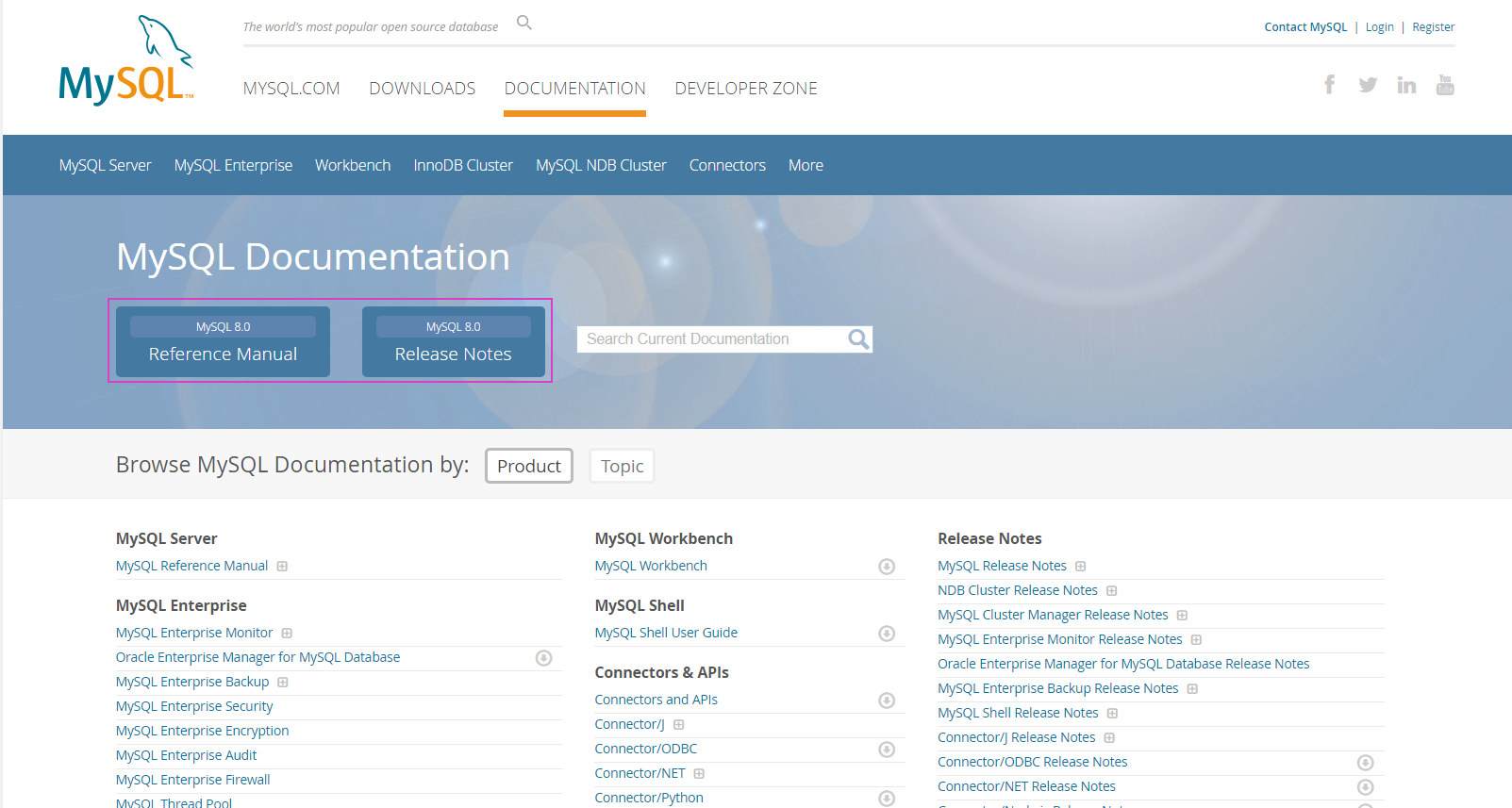Open MySQL Enterprise submenu item
This screenshot has width=1512, height=808.
pyautogui.click(x=233, y=165)
